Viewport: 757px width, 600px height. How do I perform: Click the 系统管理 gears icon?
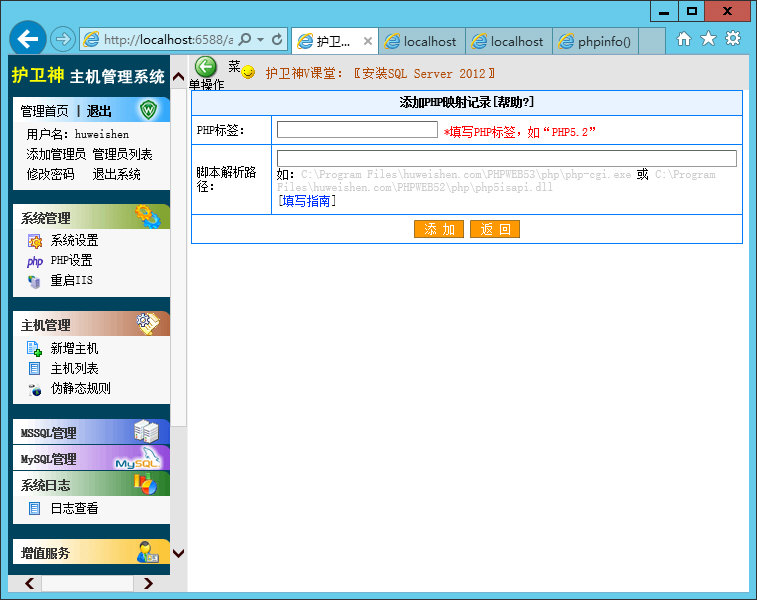[x=148, y=216]
